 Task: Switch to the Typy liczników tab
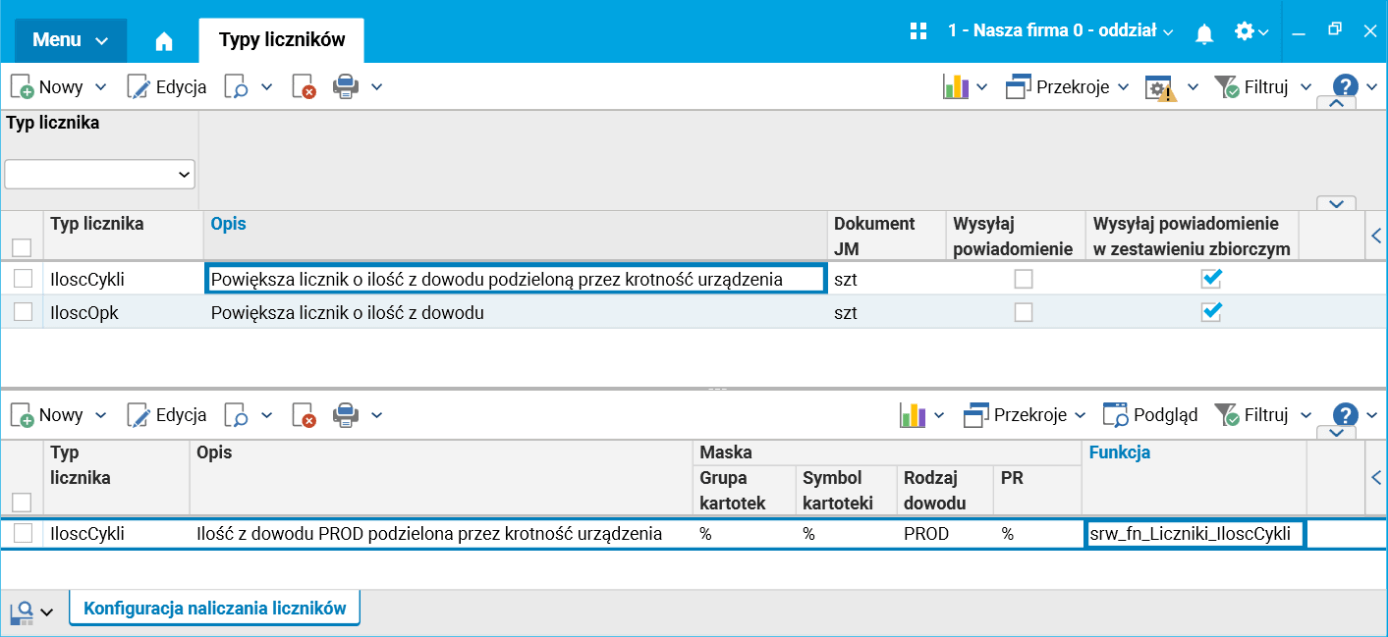point(282,40)
